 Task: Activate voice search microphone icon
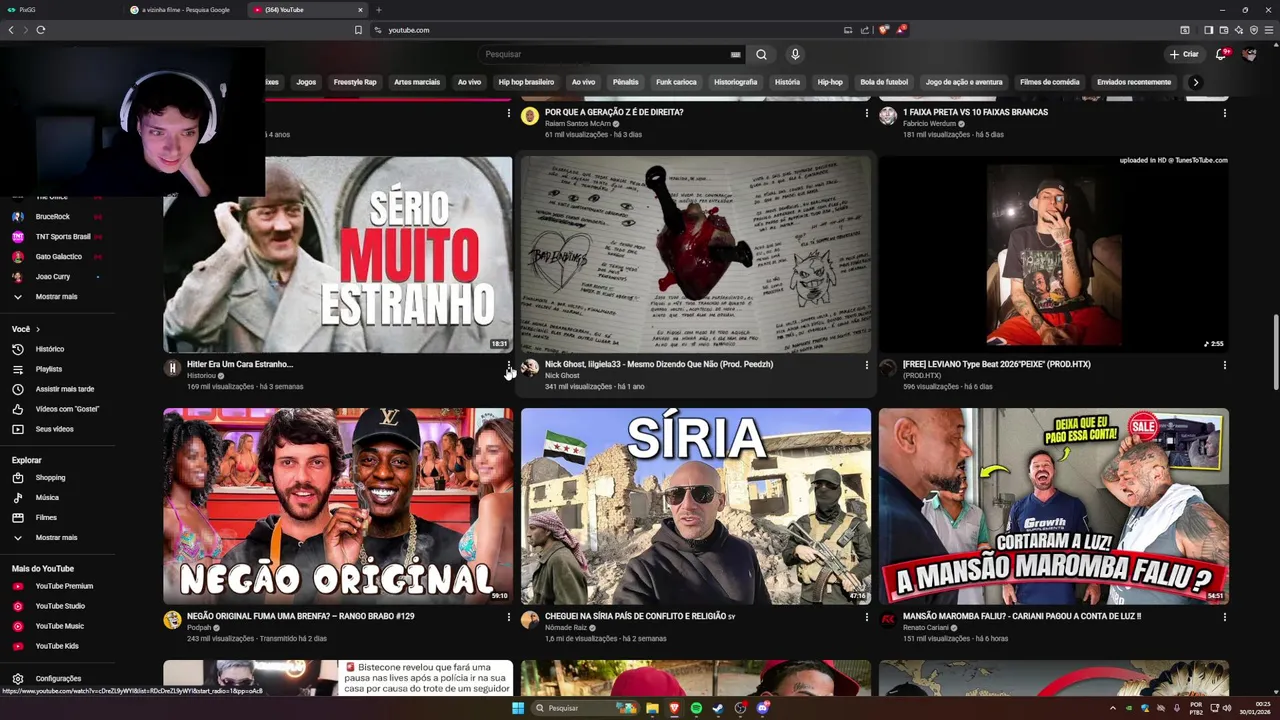[x=795, y=54]
